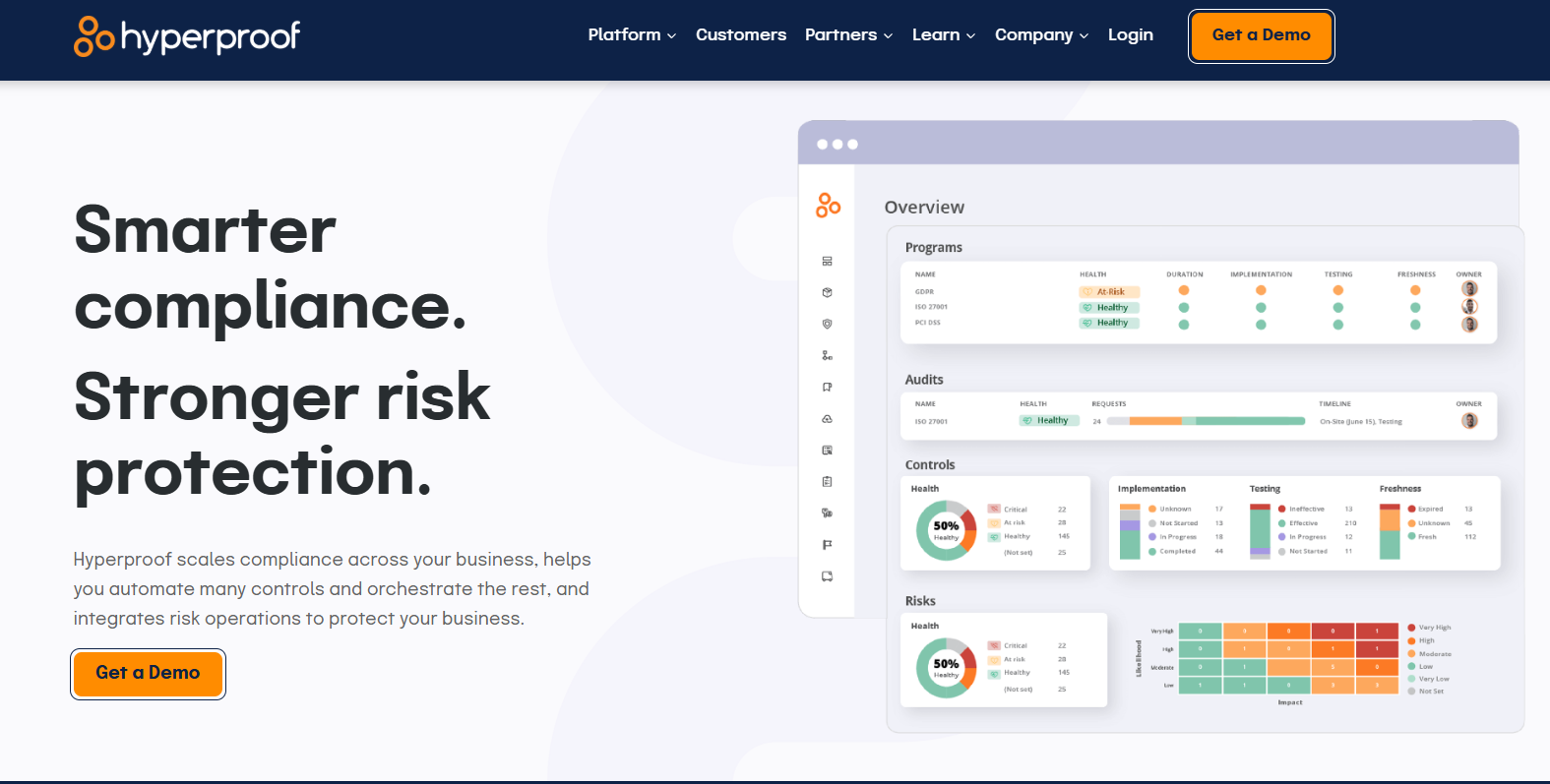Click the Overview heading in the dashboard
This screenshot has width=1550, height=784.
(x=924, y=208)
